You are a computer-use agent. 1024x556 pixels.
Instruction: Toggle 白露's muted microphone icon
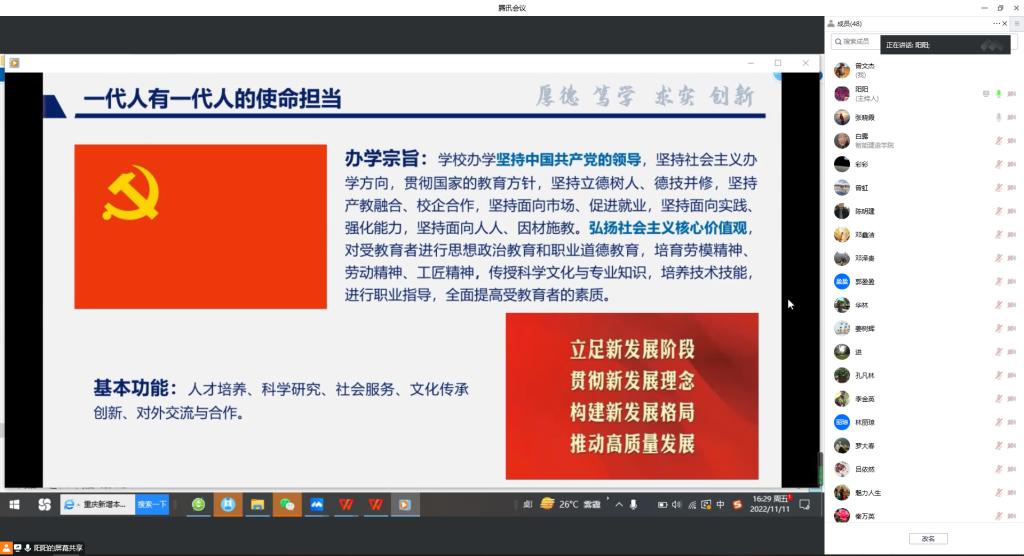(x=998, y=140)
